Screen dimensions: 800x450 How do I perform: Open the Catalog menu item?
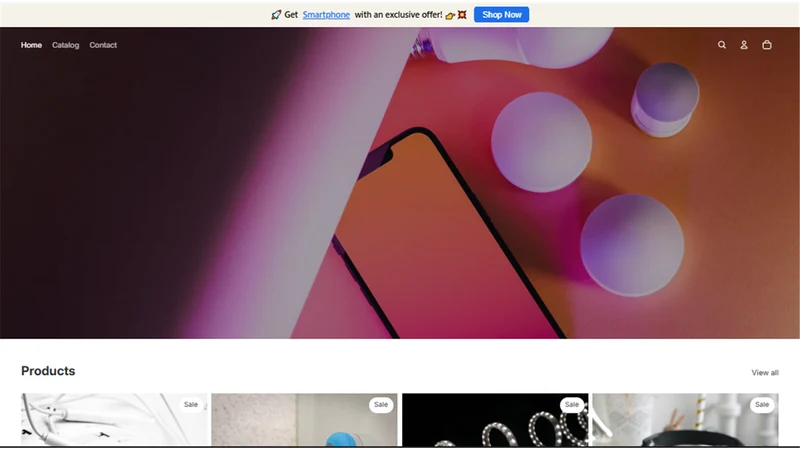point(65,45)
